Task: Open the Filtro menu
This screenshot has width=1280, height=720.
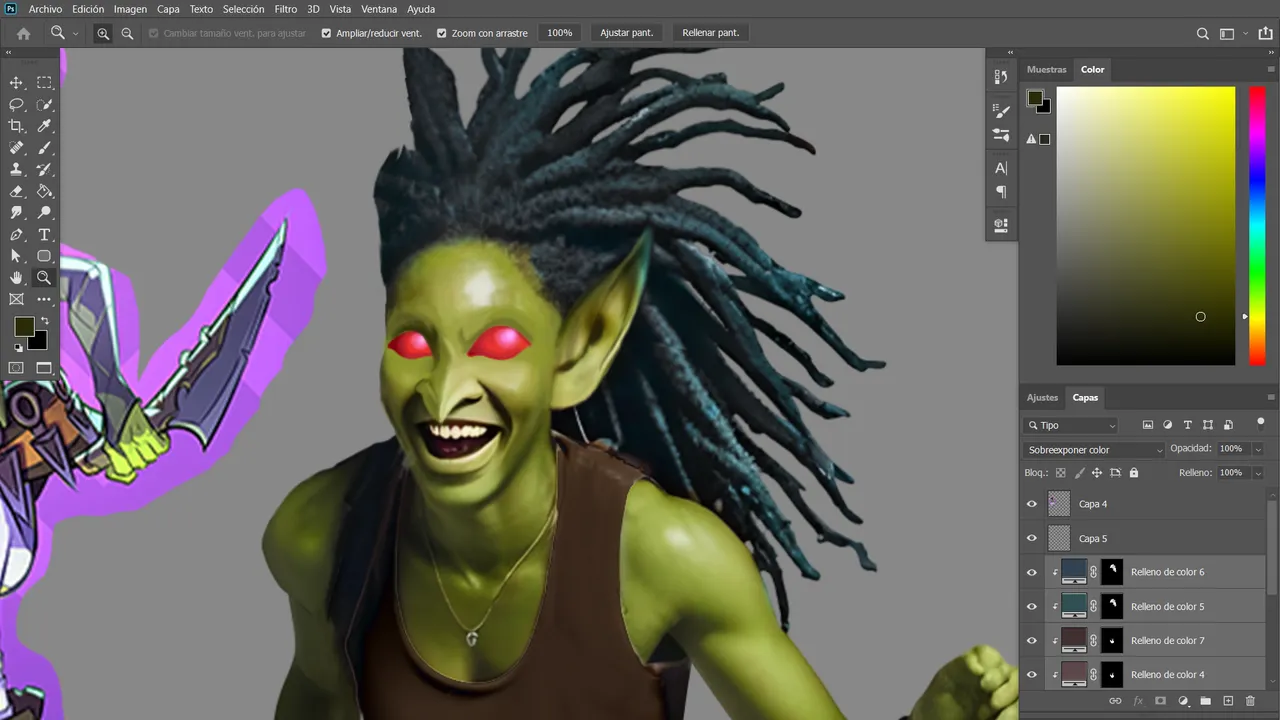Action: 286,9
